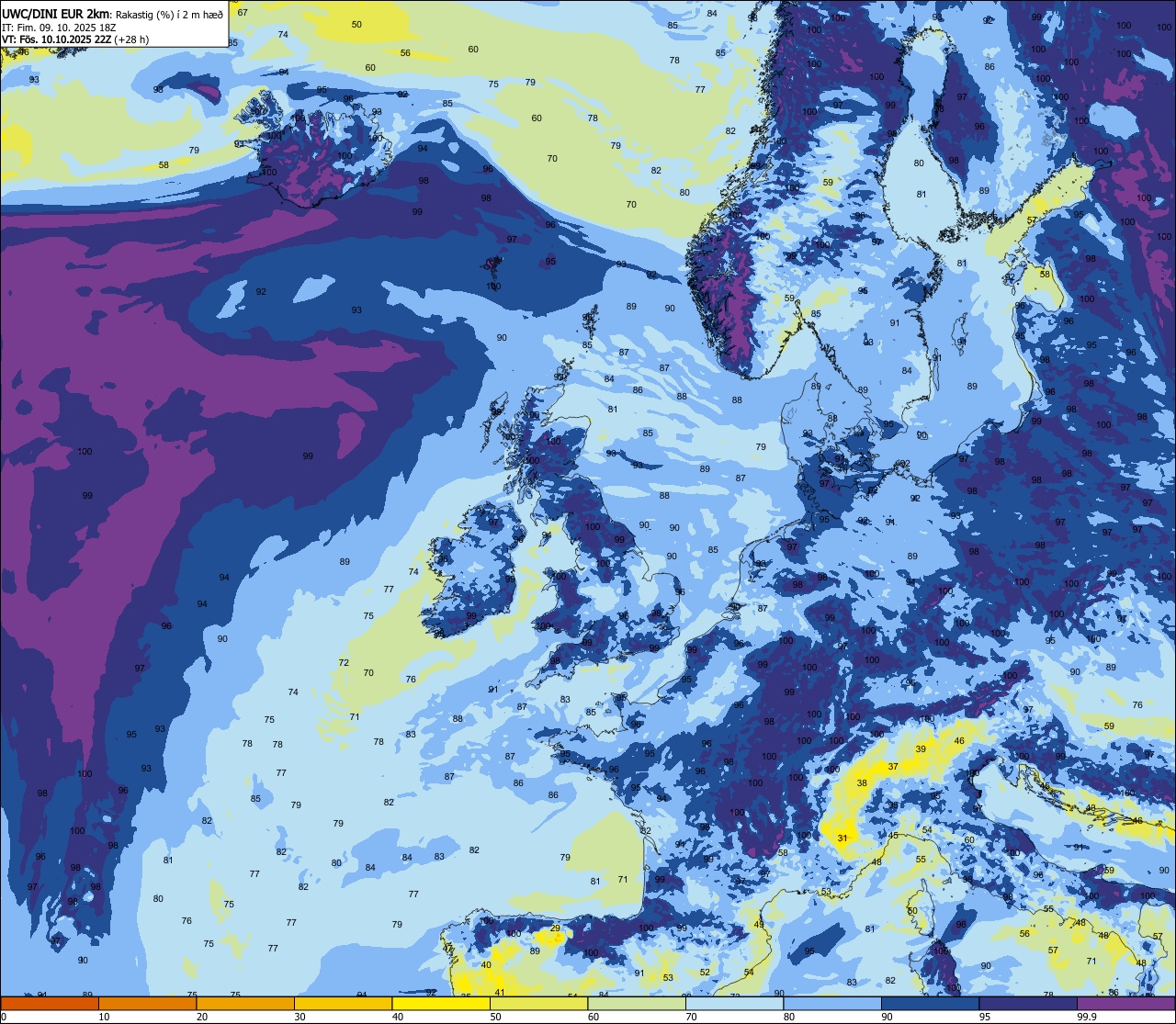Click the purple legend segment above 99.9
The image size is (1176, 1024).
point(1125,1003)
